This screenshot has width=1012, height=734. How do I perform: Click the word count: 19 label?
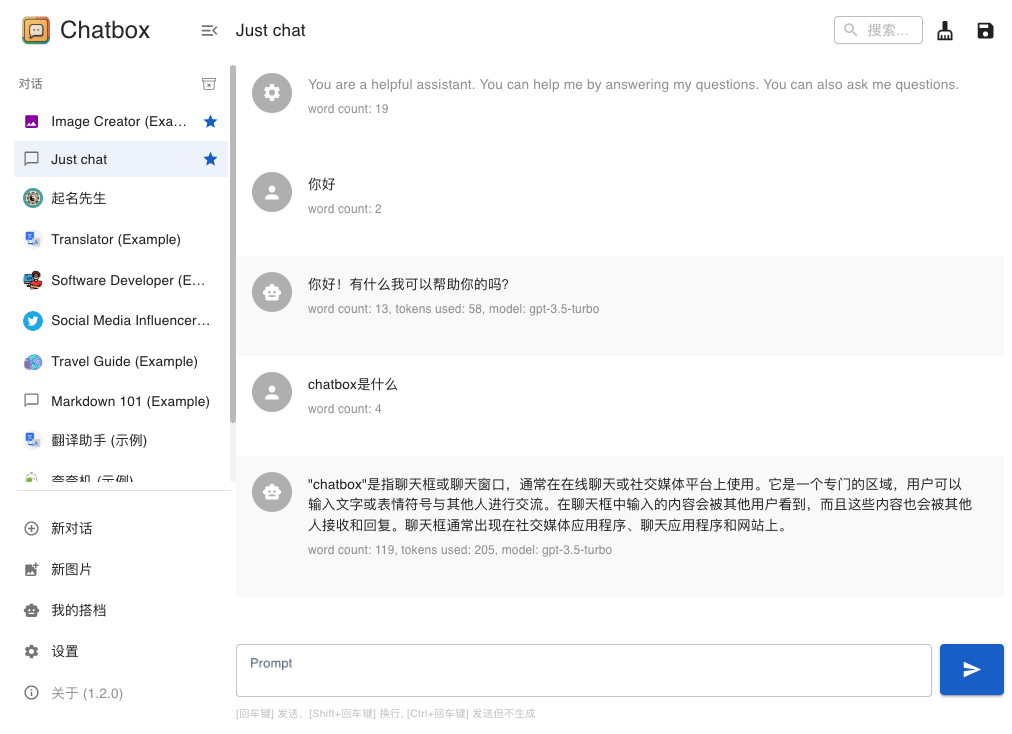pyautogui.click(x=348, y=109)
